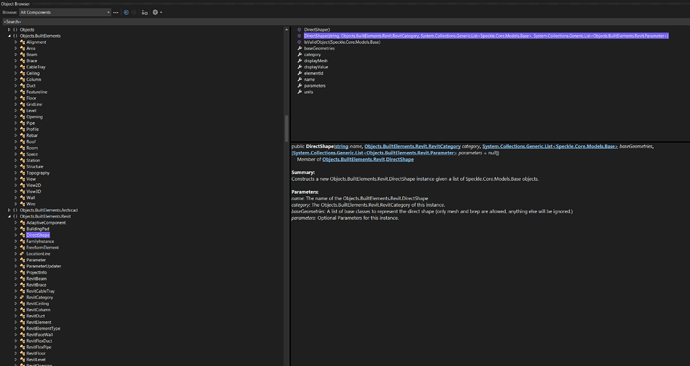Screen dimensions: 690x366
Task: Expand the DirectShape class node
Action: click(x=16, y=235)
